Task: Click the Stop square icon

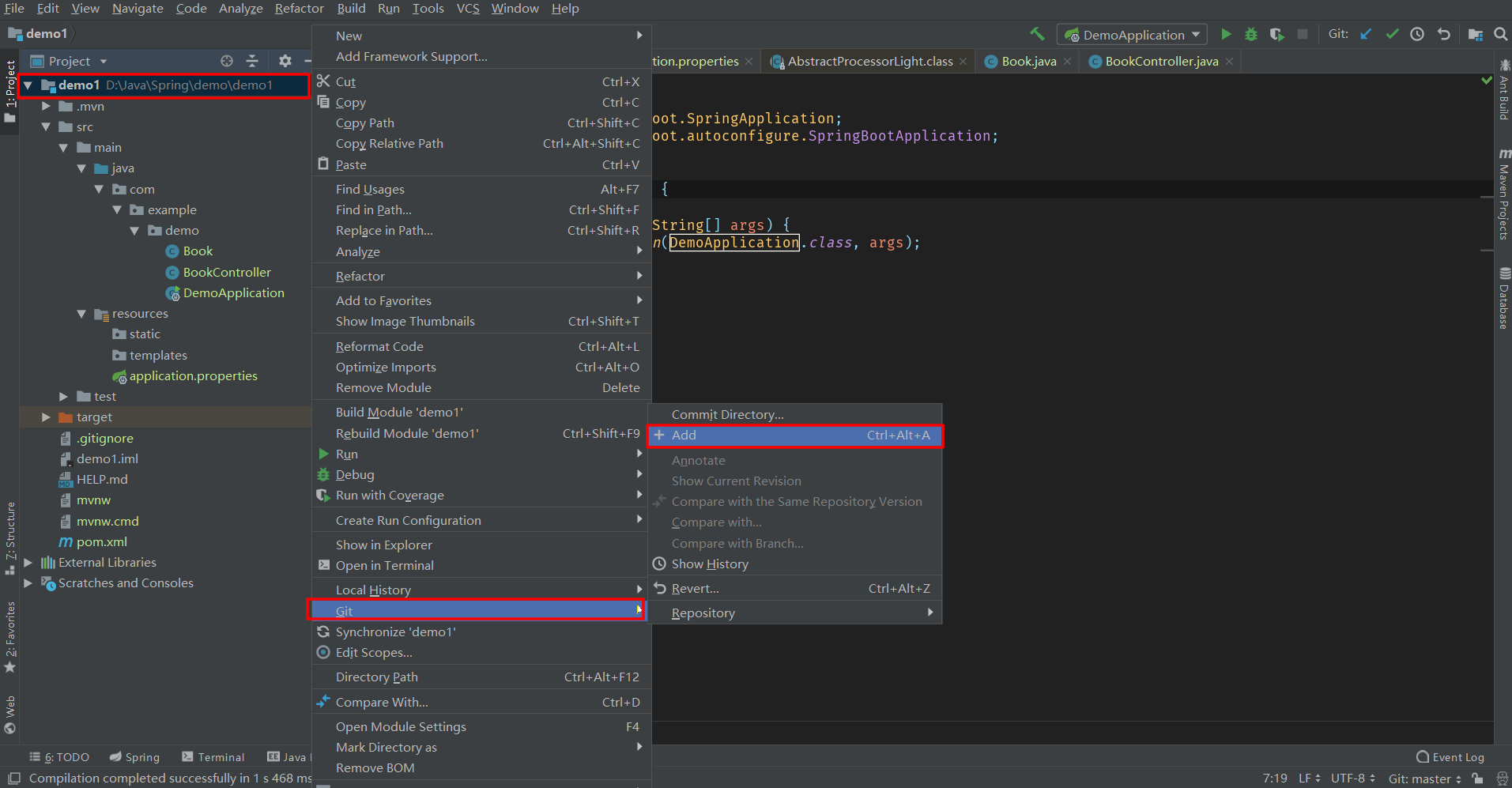Action: click(x=1303, y=34)
